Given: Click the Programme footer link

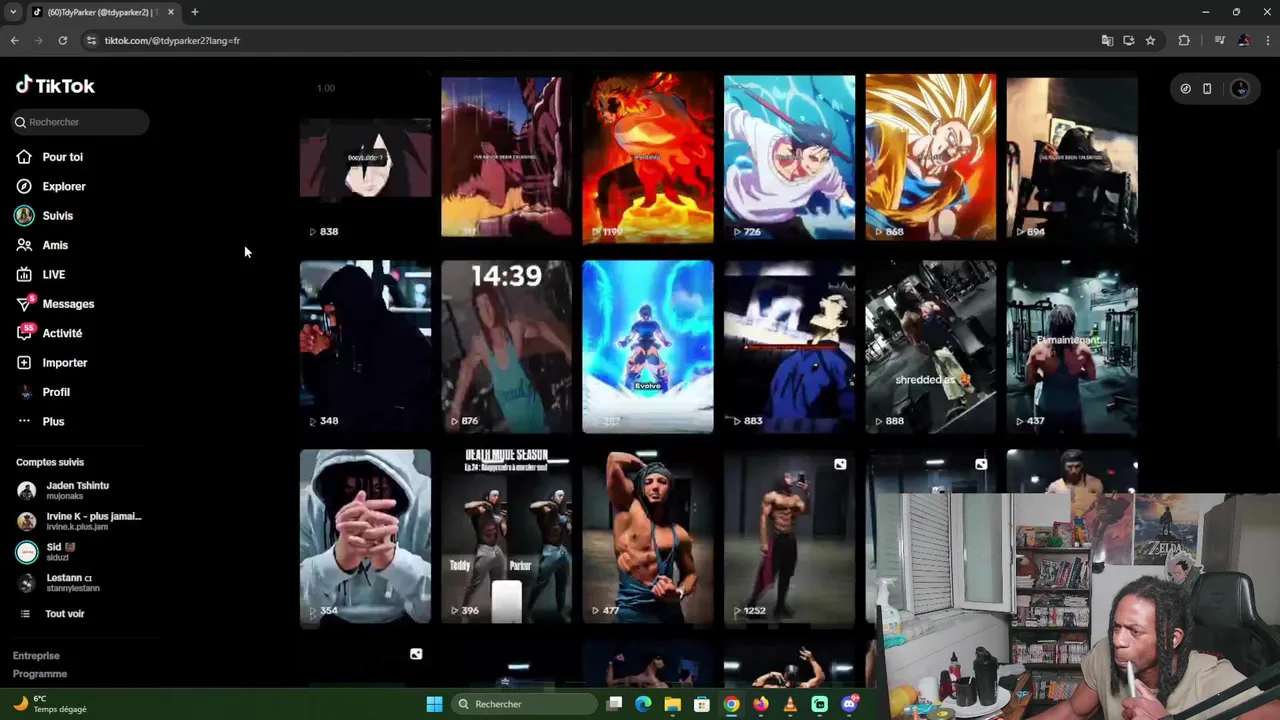Looking at the screenshot, I should point(40,674).
